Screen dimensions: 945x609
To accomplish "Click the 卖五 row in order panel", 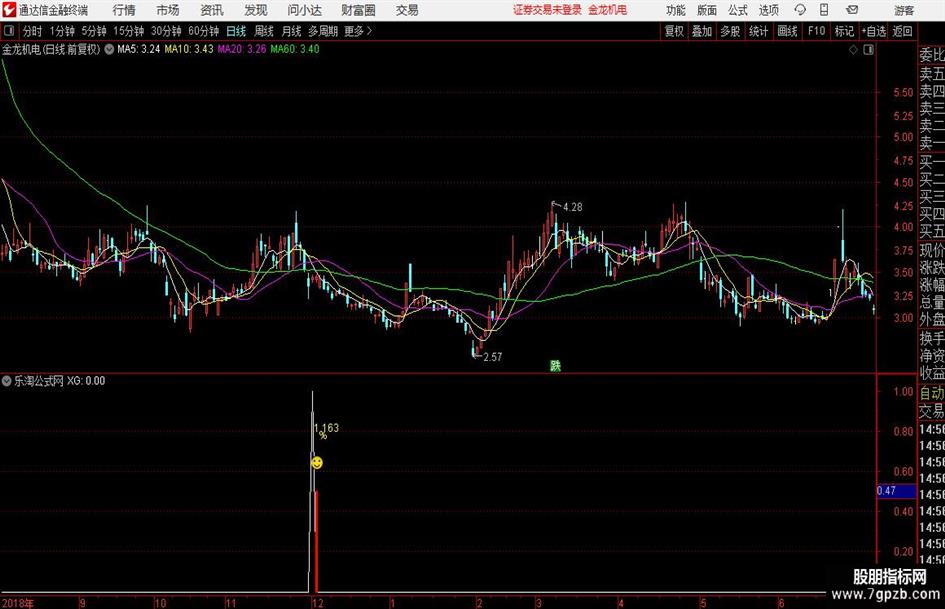I will tap(932, 74).
